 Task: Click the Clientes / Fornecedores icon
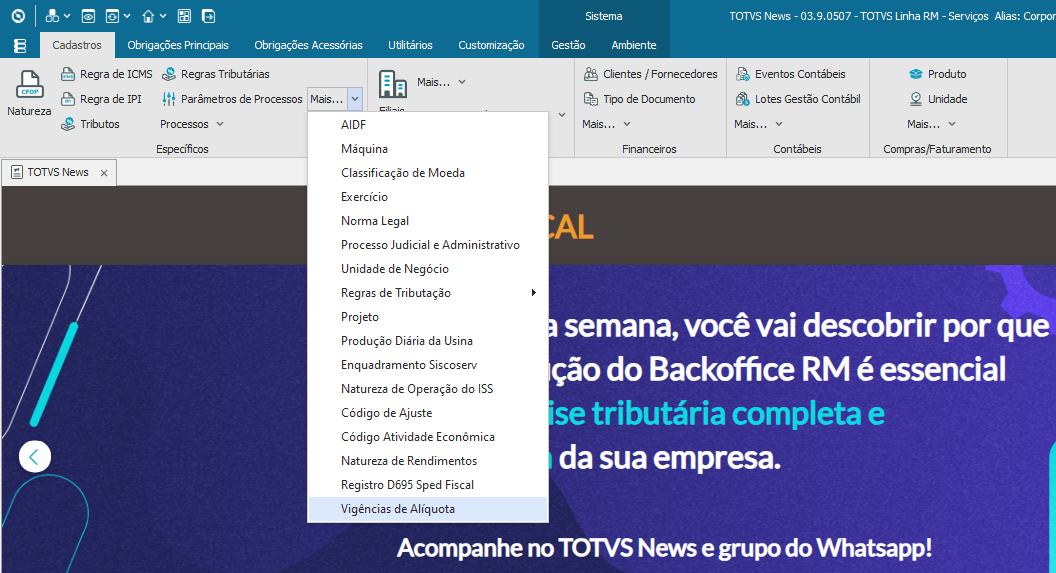pyautogui.click(x=591, y=74)
